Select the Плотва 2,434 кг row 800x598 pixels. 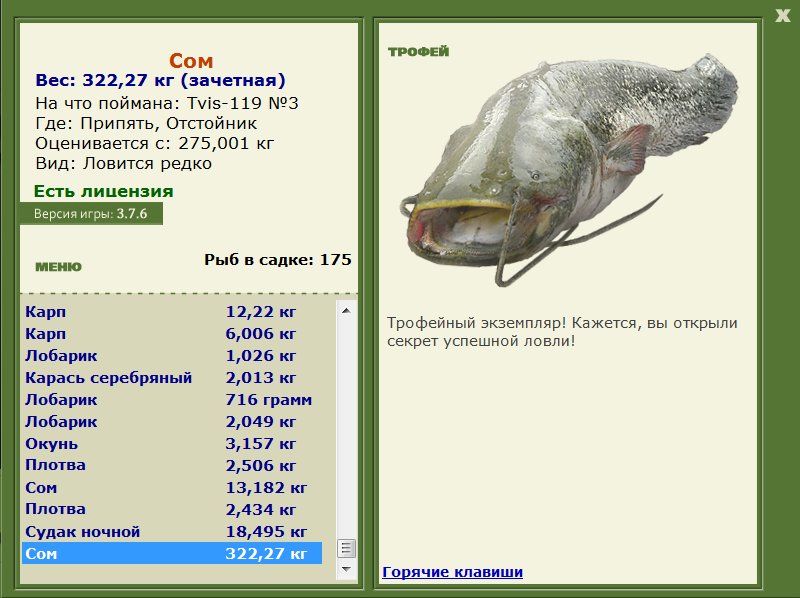point(172,509)
